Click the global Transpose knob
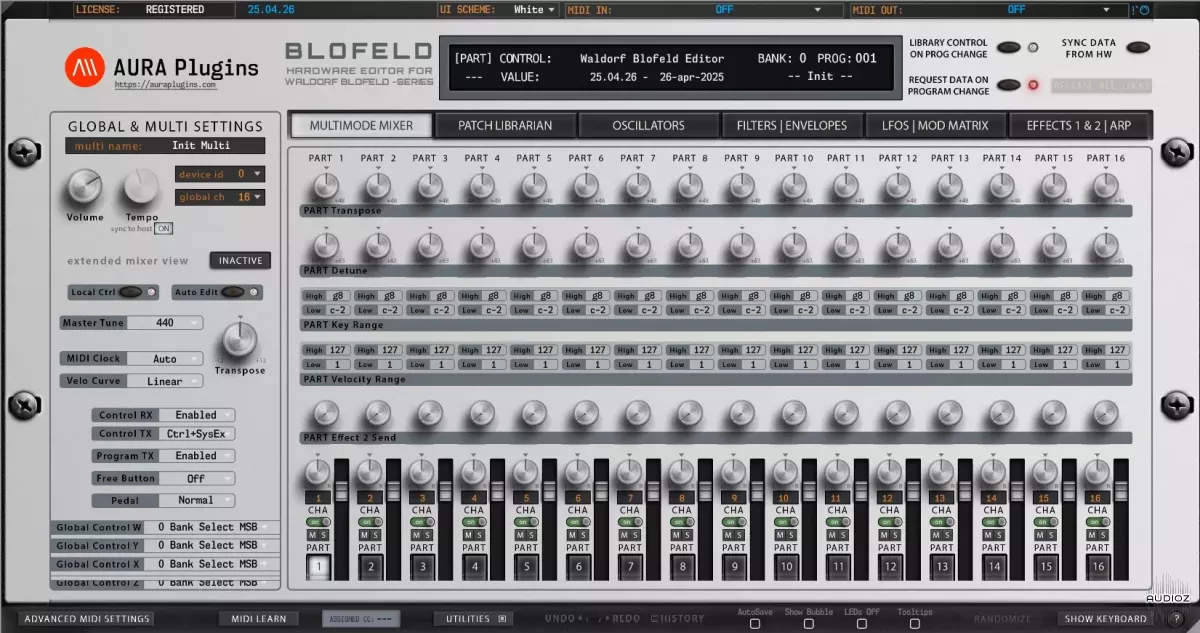 pos(239,340)
